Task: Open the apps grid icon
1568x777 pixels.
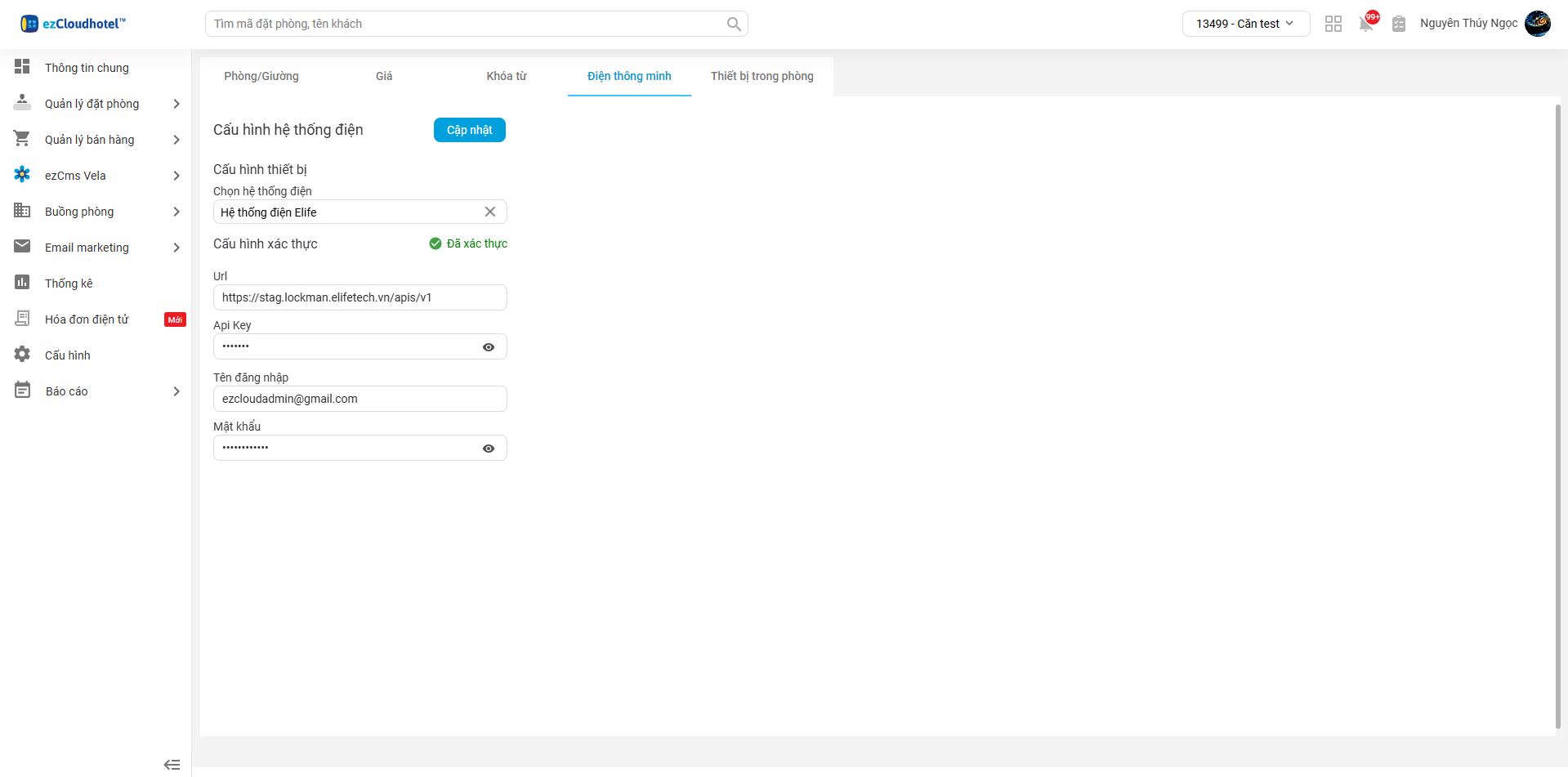Action: (x=1333, y=24)
